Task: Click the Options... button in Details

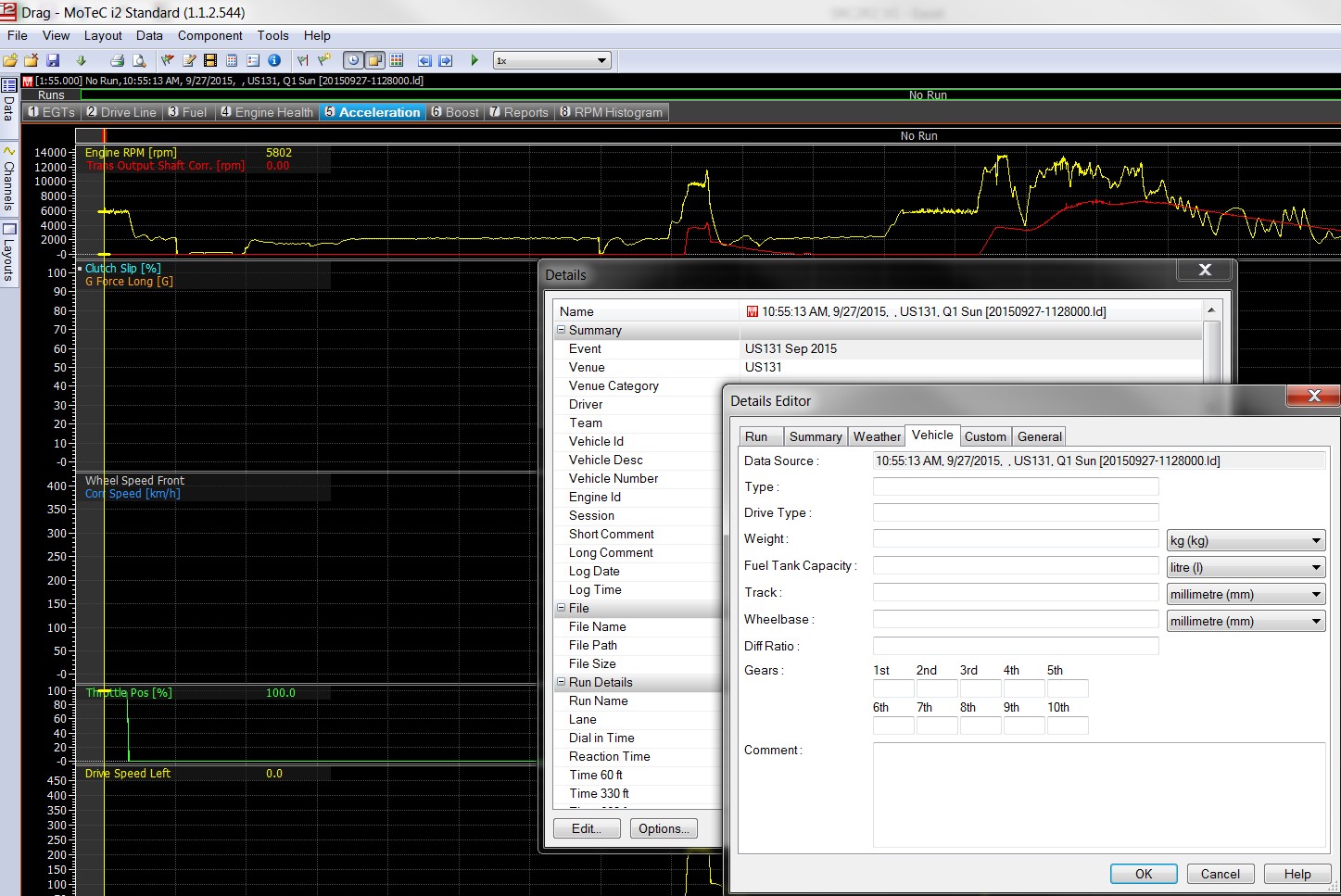Action: (664, 828)
